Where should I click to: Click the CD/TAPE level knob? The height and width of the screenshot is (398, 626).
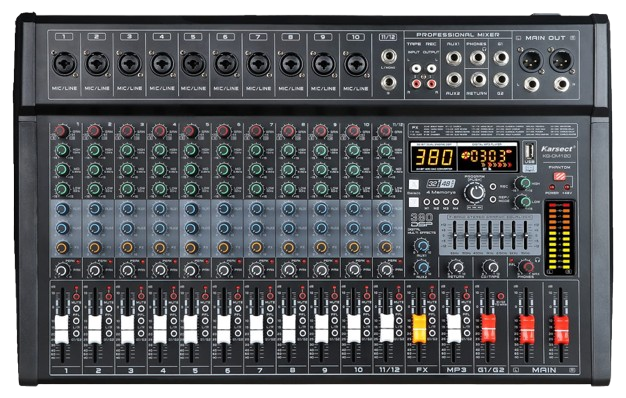490,267
